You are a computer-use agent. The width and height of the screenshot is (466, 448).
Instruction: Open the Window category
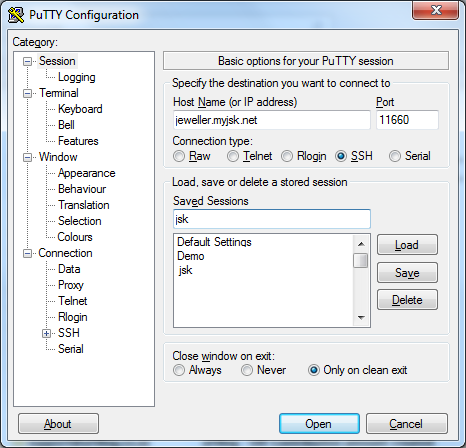coord(58,157)
